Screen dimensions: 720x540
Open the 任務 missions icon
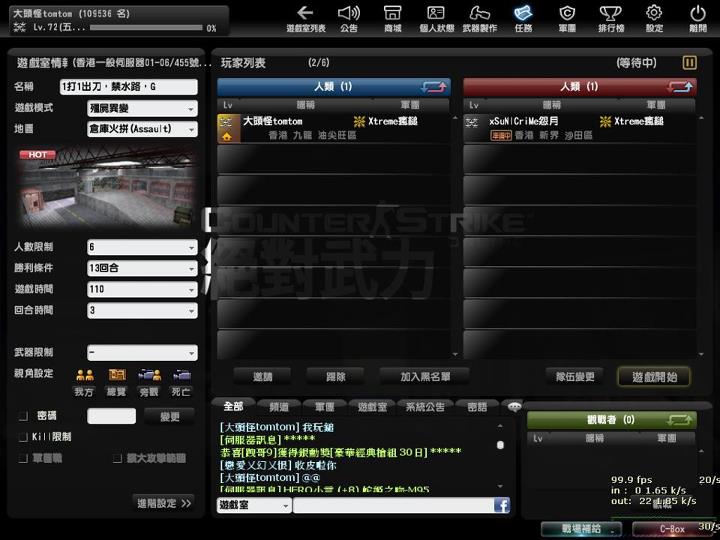click(523, 18)
